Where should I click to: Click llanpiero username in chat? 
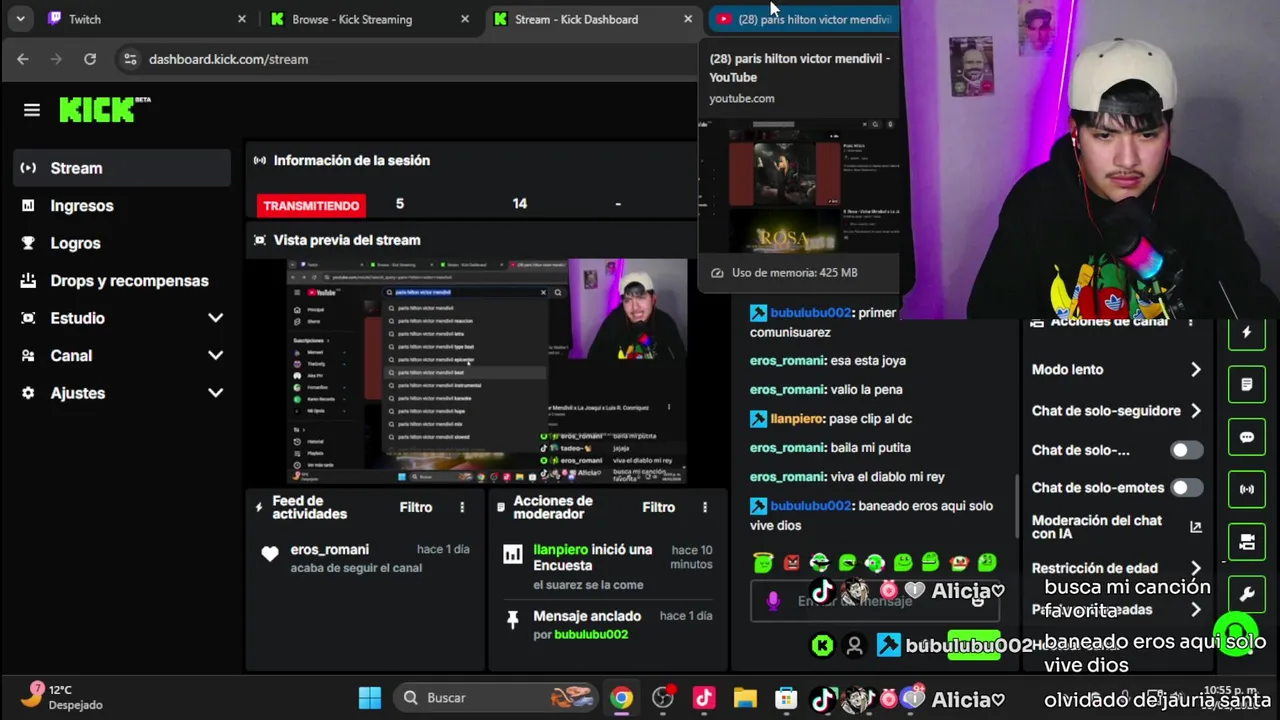[797, 419]
